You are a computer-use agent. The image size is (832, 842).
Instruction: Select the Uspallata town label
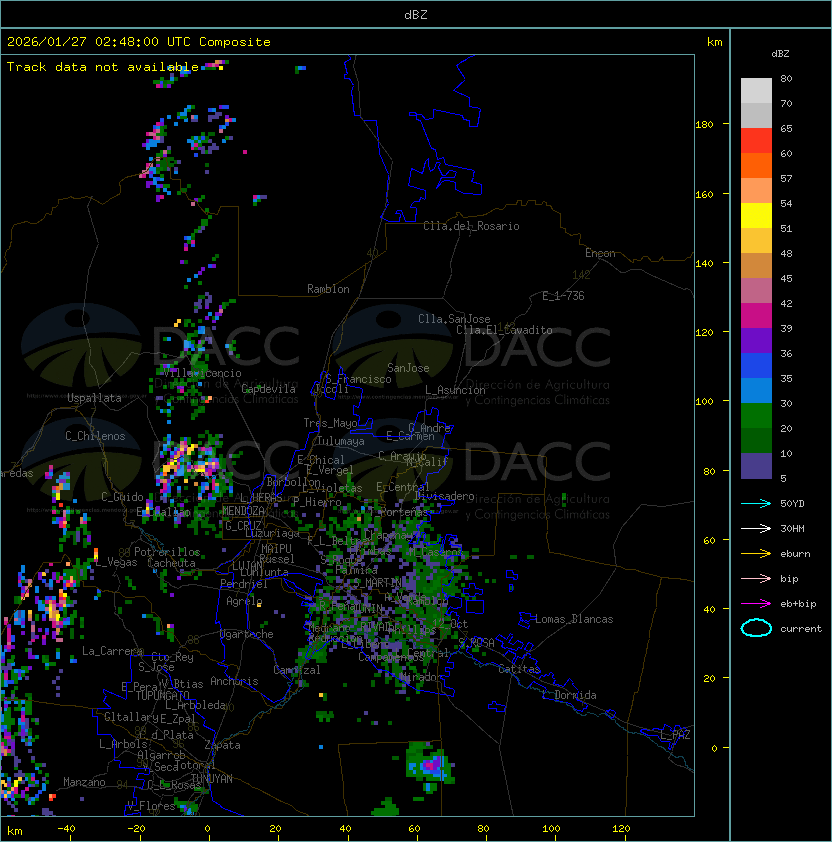click(94, 398)
